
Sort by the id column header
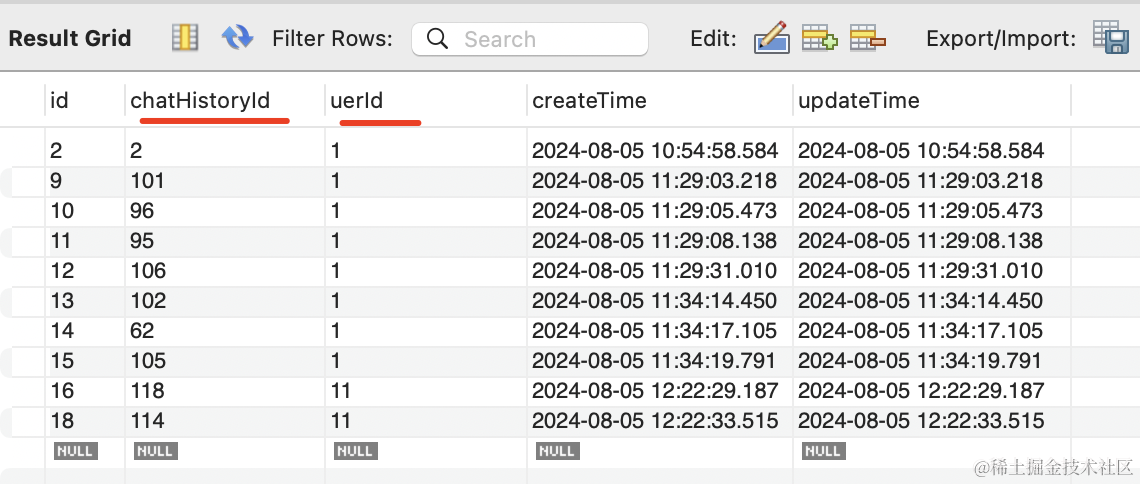coord(59,100)
